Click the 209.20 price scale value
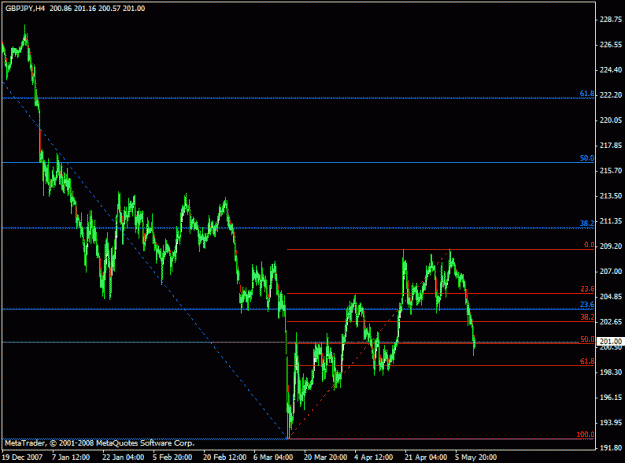Screen dimensions: 625x463 click(611, 246)
